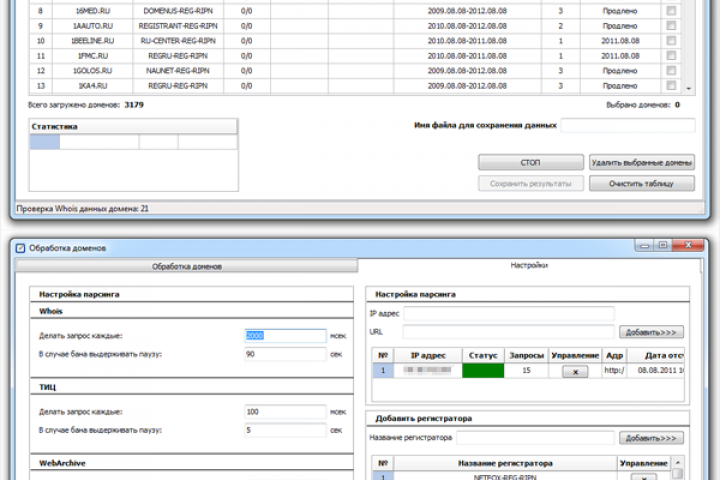Screen dimensions: 720x480
Task: Switch to the Настройки tab
Action: [x=529, y=265]
